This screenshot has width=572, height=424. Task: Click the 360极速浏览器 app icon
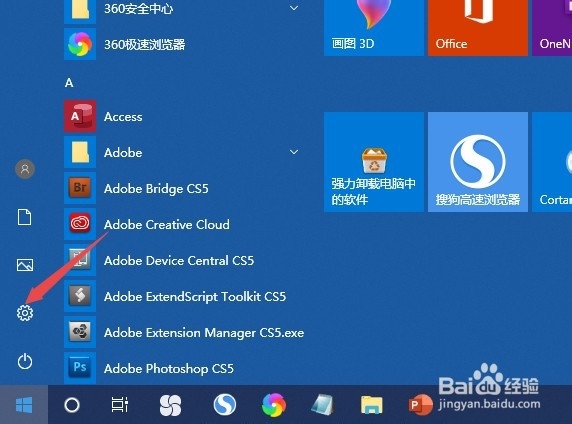click(x=80, y=44)
